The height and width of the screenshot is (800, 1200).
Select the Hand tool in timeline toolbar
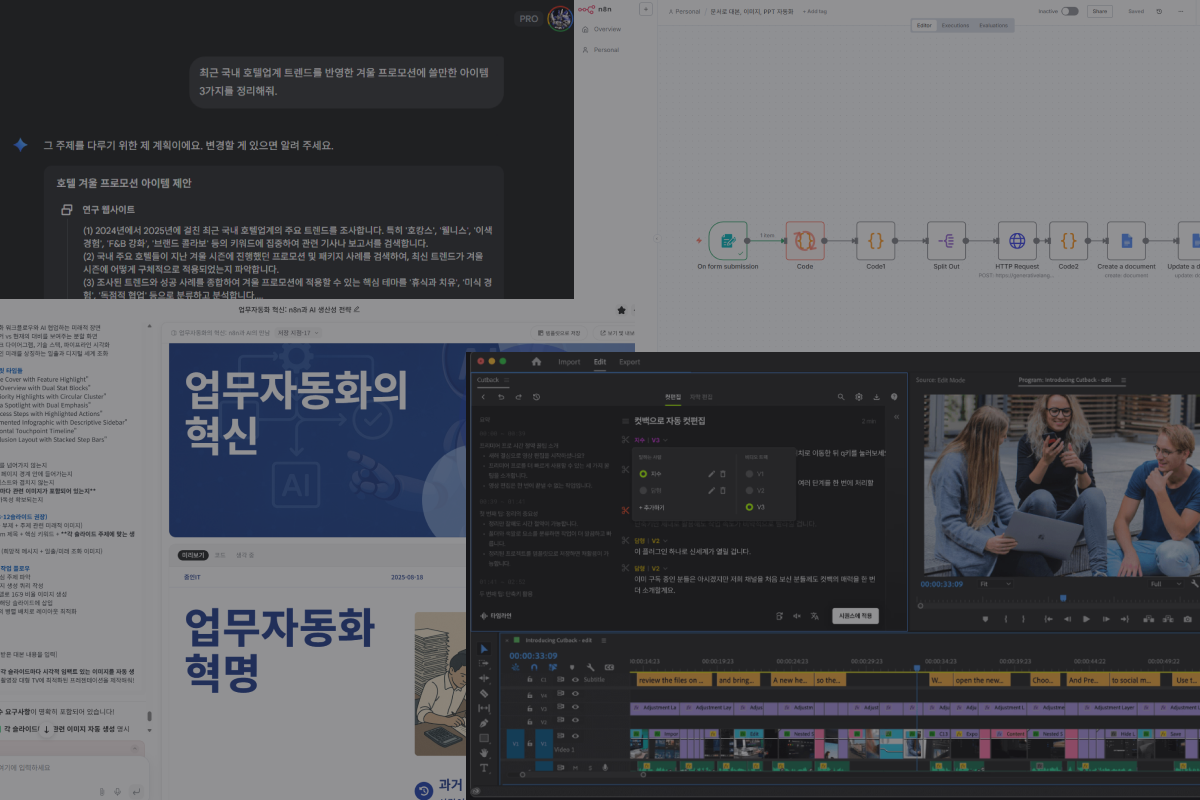tap(484, 753)
